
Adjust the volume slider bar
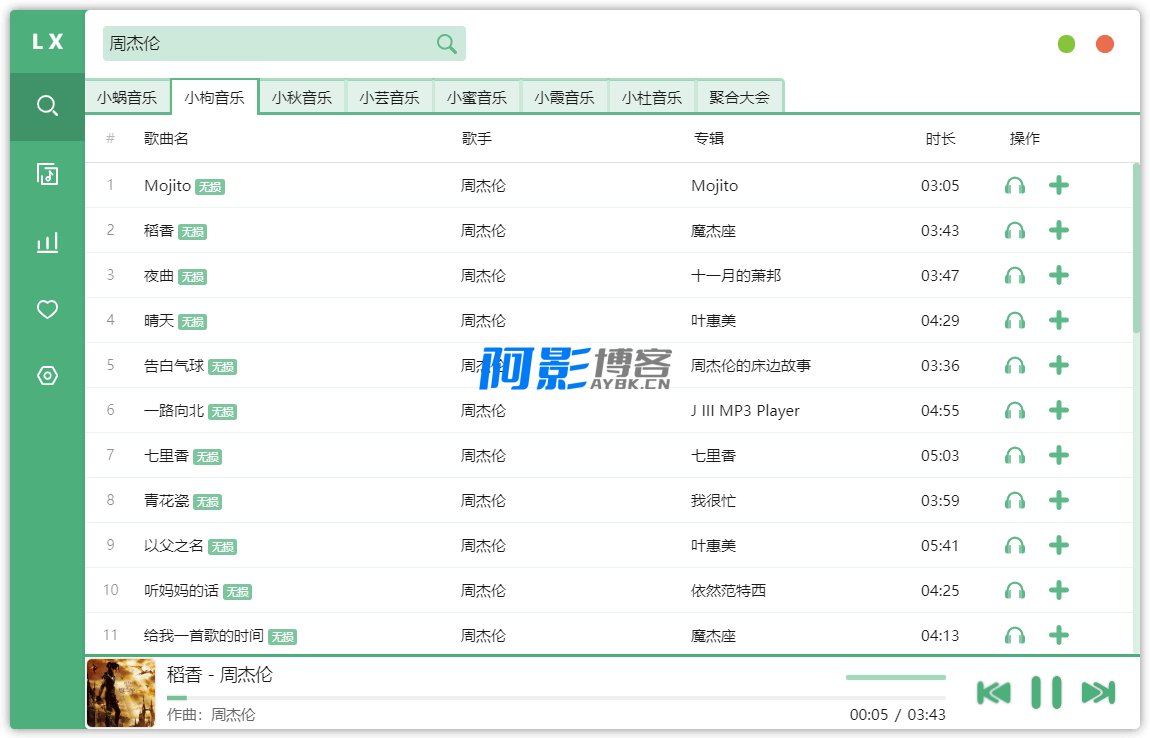click(895, 678)
